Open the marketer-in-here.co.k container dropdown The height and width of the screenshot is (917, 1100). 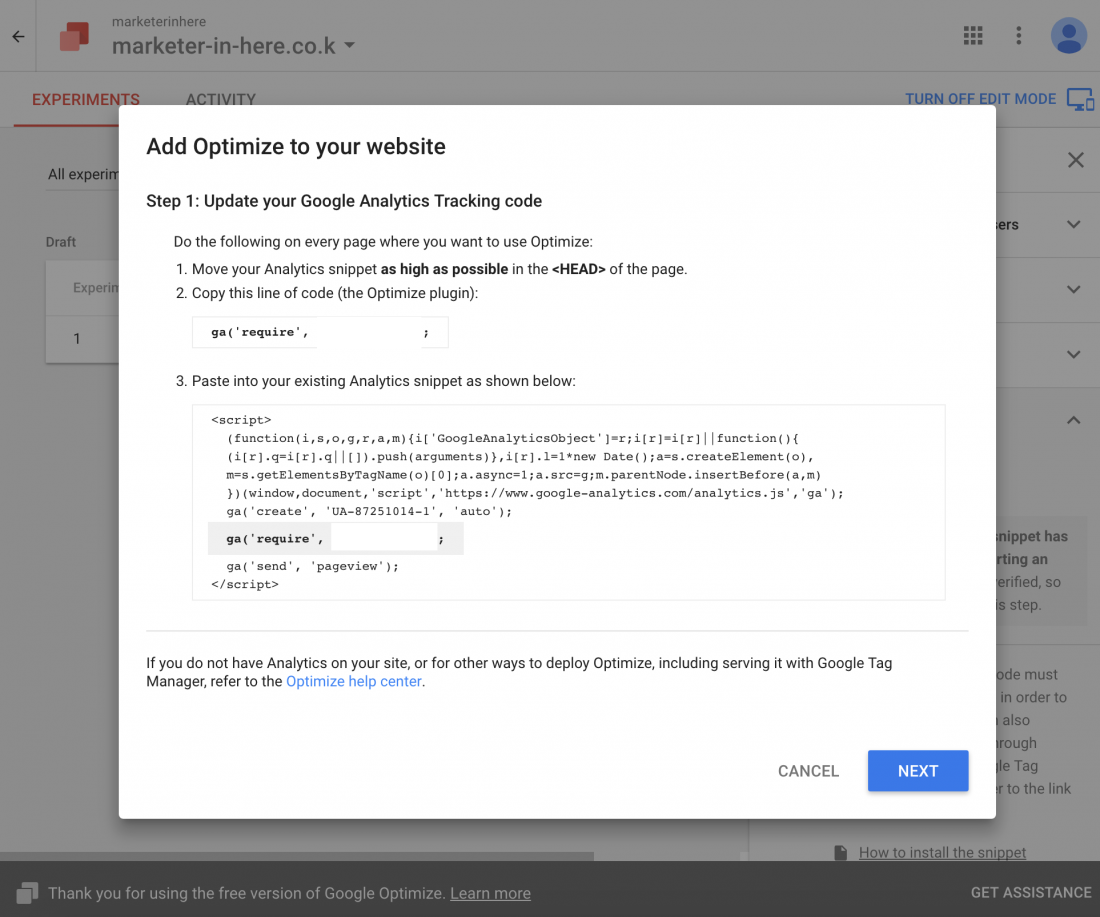(x=233, y=46)
